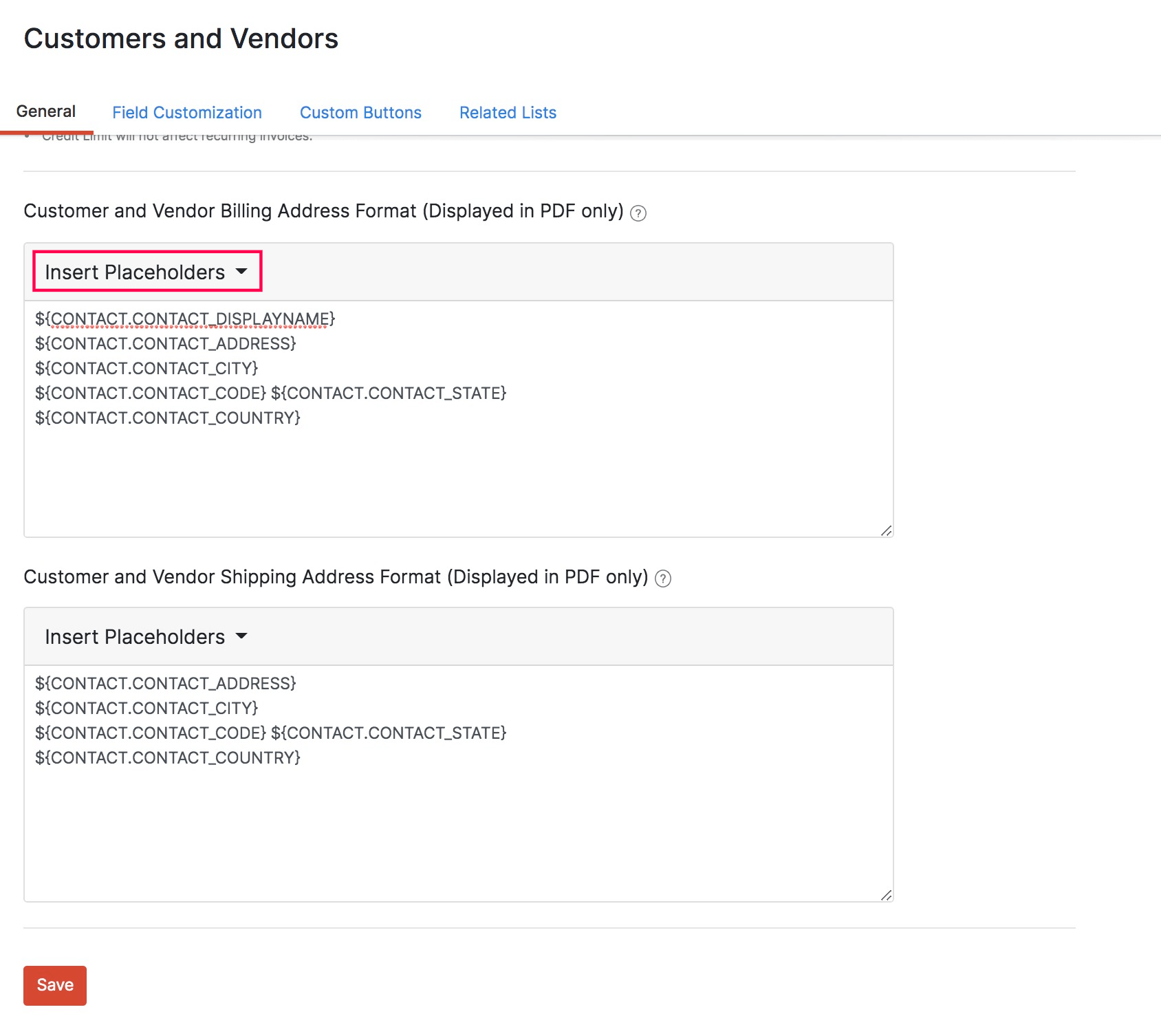Viewport: 1161px width, 1036px height.
Task: Click caret on billing Insert Placeholders button
Action: click(242, 271)
